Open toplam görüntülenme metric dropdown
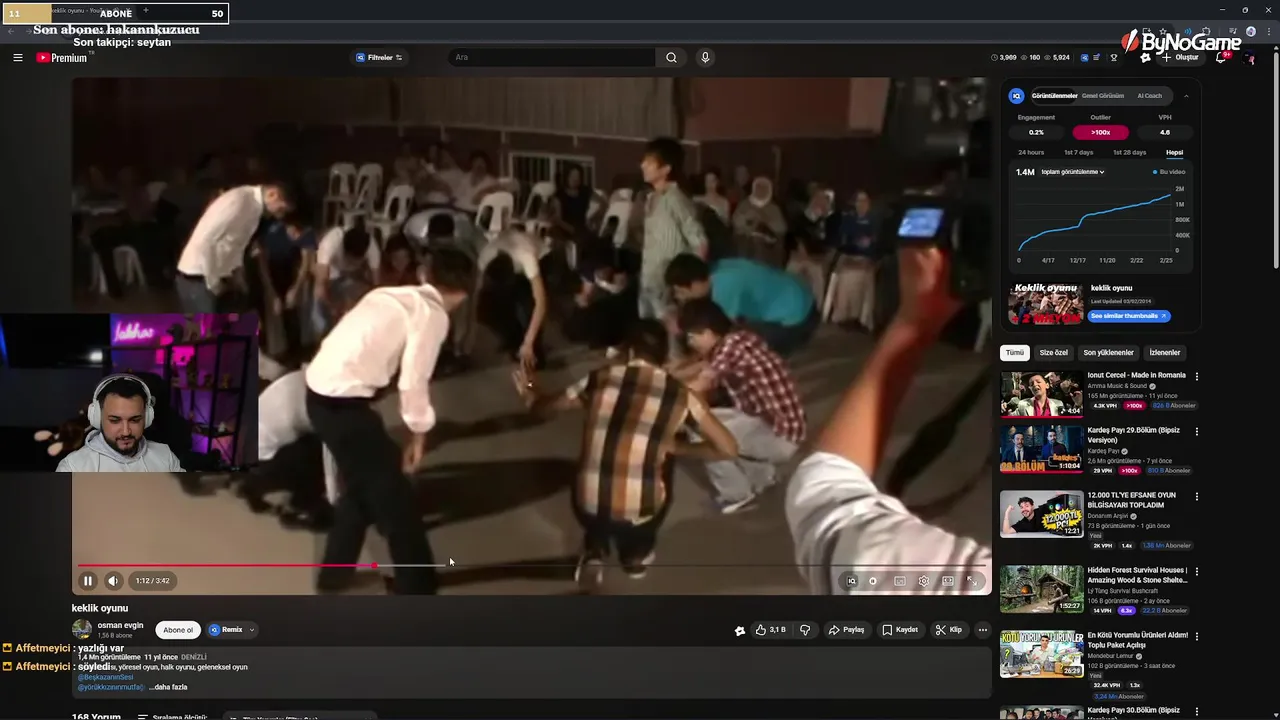 (x=1073, y=172)
